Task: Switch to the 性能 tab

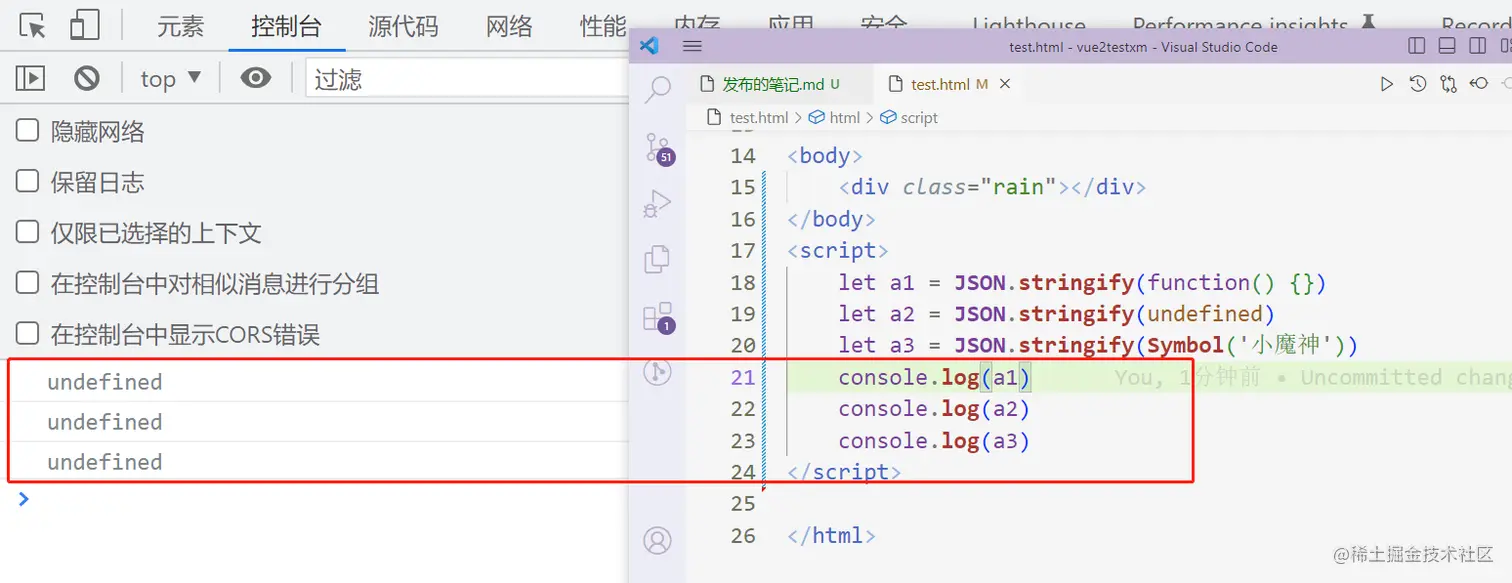Action: point(603,26)
